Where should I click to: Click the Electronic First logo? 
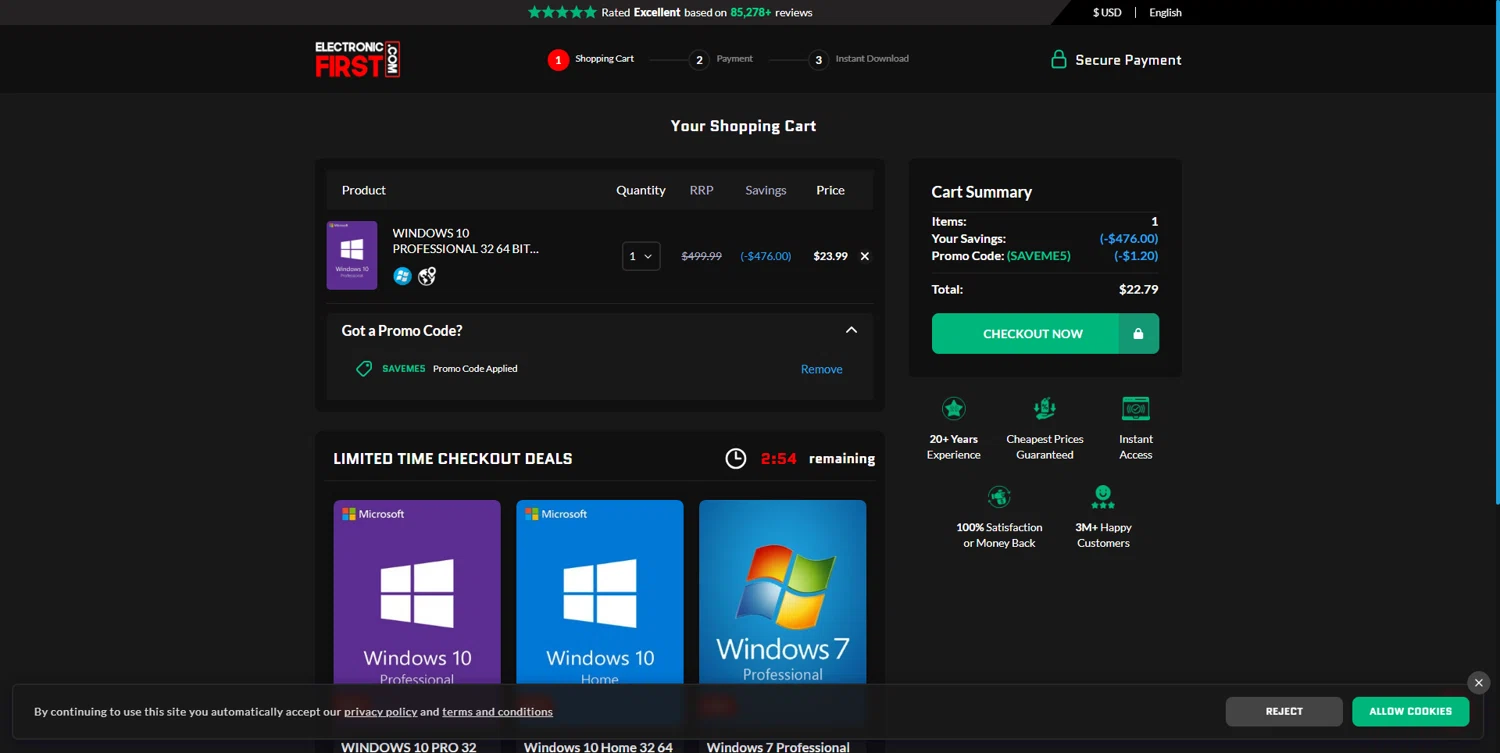coord(357,59)
